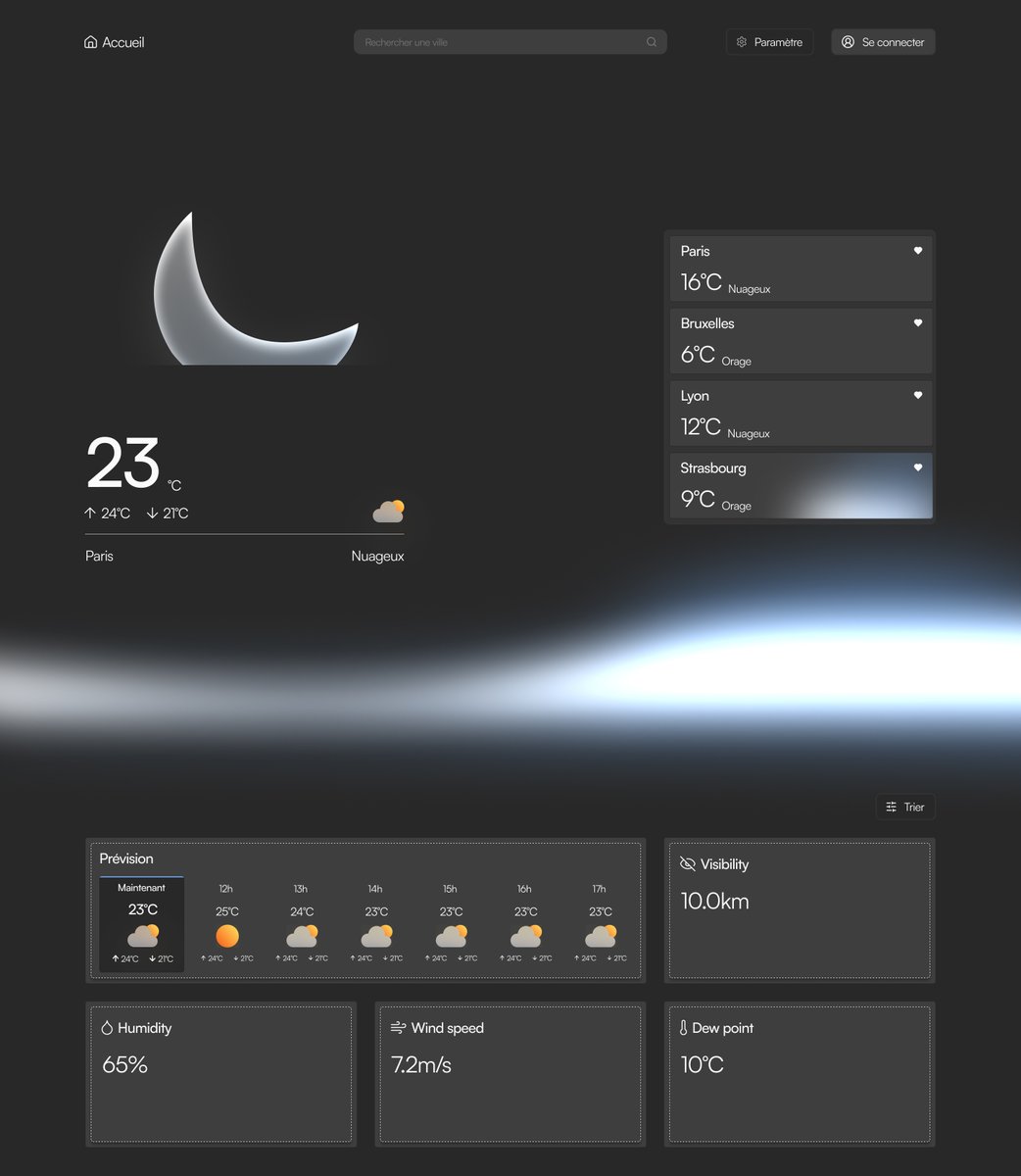This screenshot has height=1176, width=1021.
Task: Open the Trier sort button
Action: coord(905,807)
